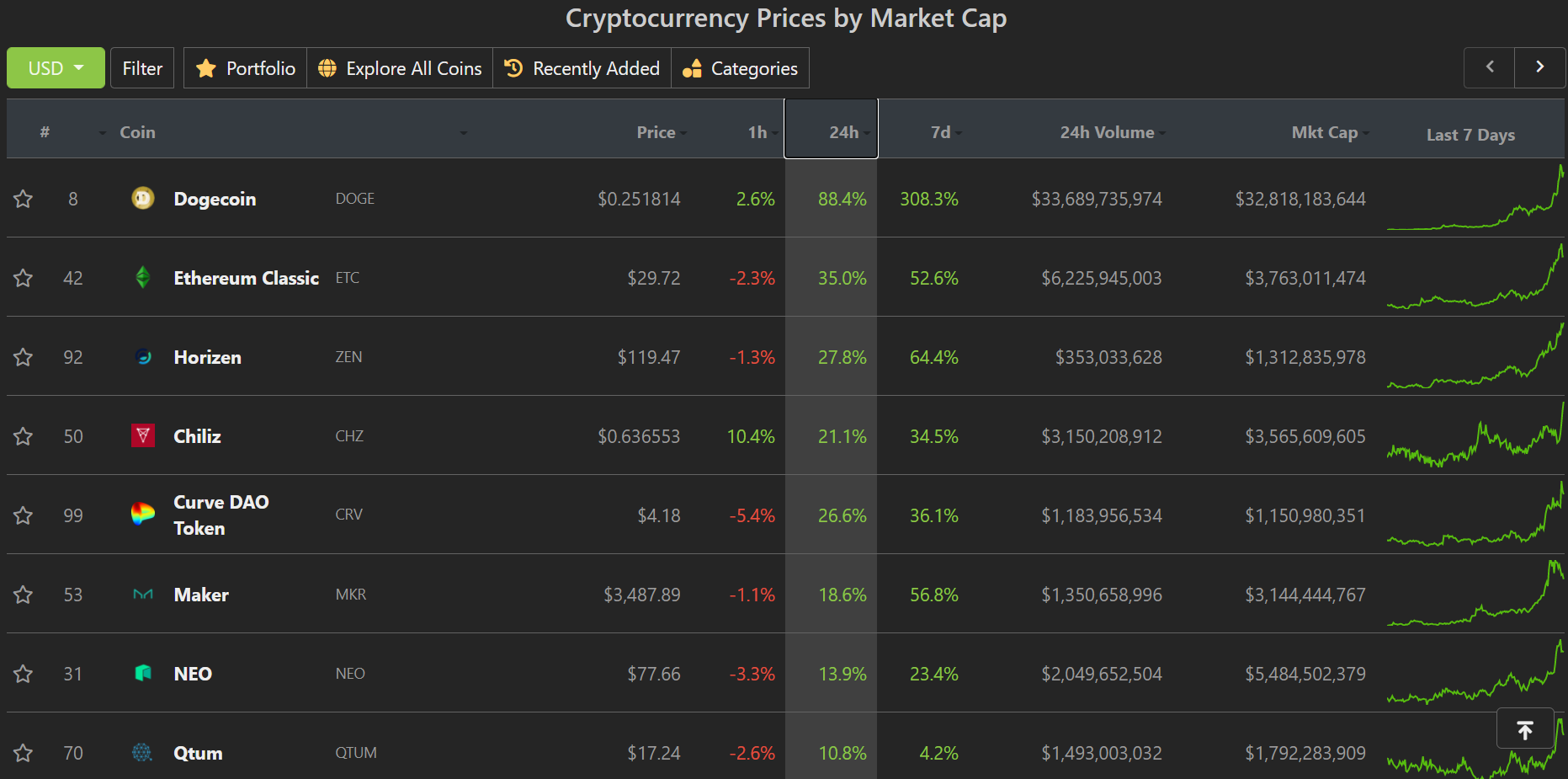The image size is (1568, 779).
Task: Open the Qtum coin page
Action: click(x=198, y=753)
